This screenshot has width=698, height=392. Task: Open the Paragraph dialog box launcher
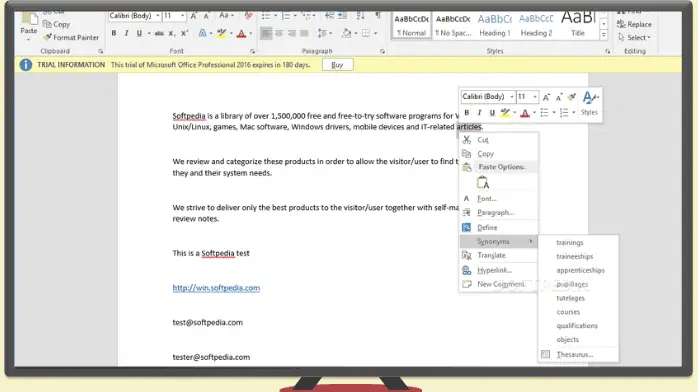(x=382, y=52)
